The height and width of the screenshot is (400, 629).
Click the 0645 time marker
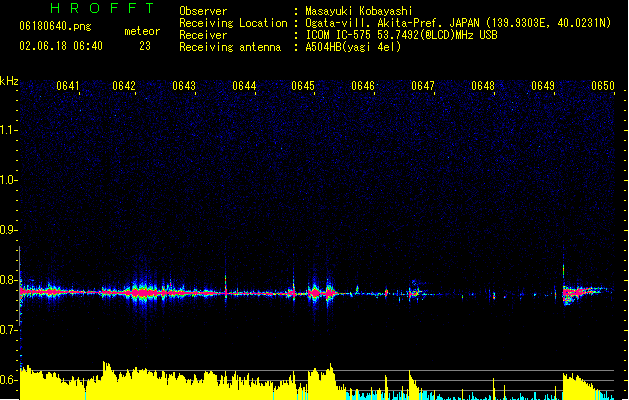pyautogui.click(x=303, y=86)
